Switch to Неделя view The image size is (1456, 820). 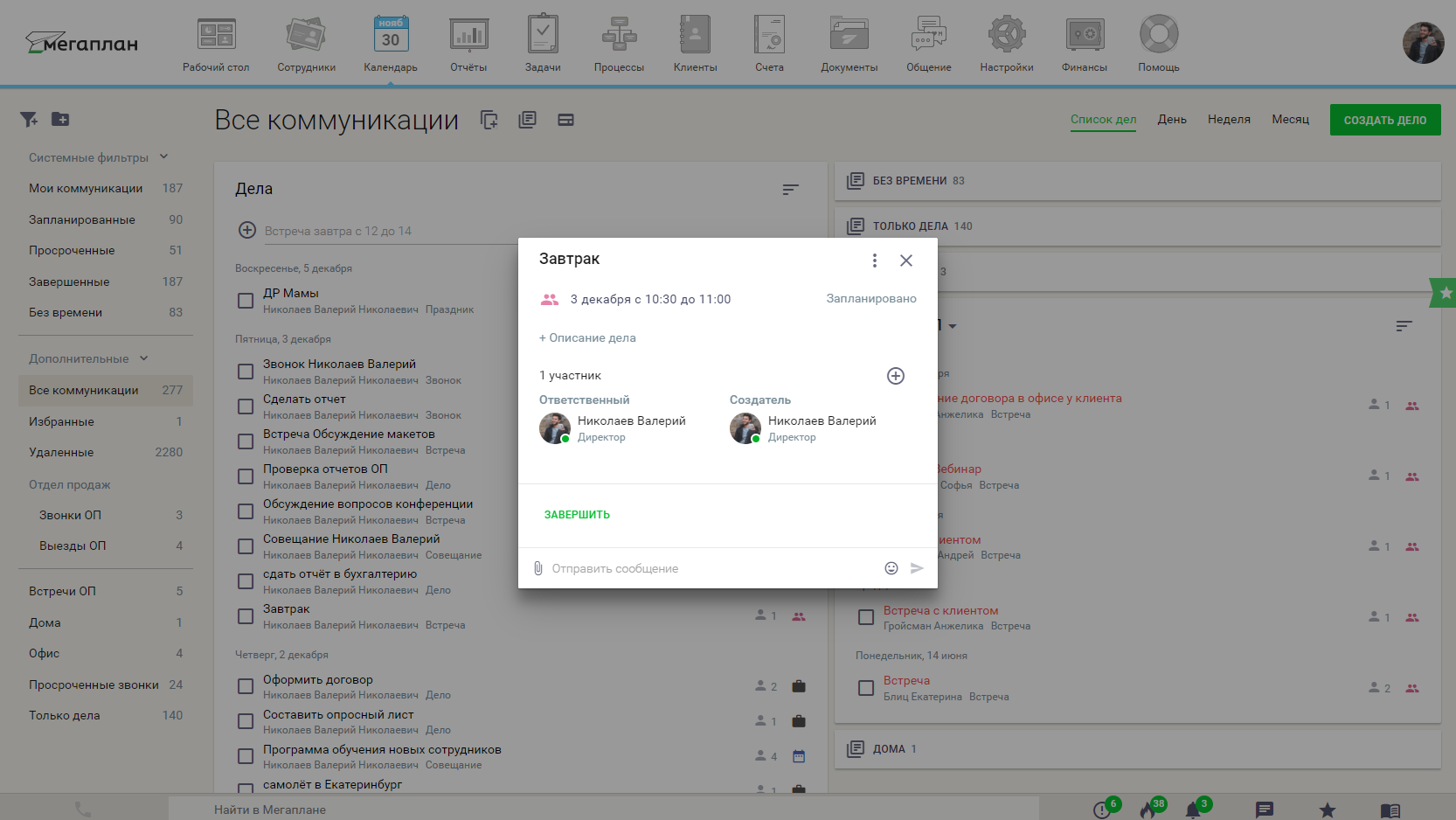tap(1229, 120)
